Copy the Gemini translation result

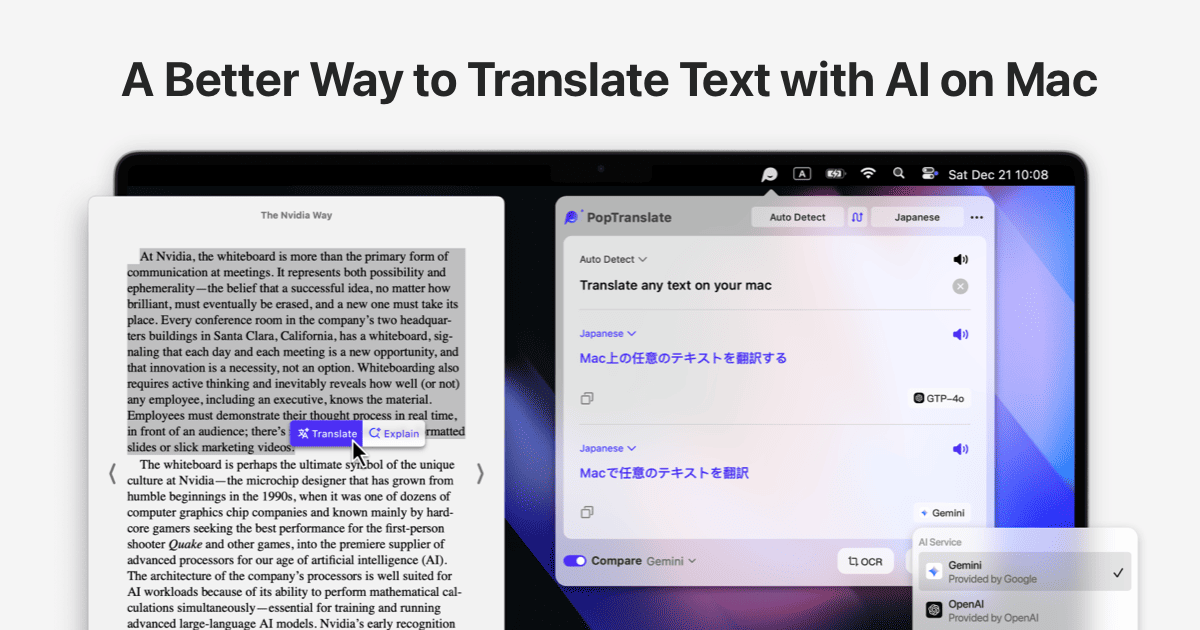point(587,512)
